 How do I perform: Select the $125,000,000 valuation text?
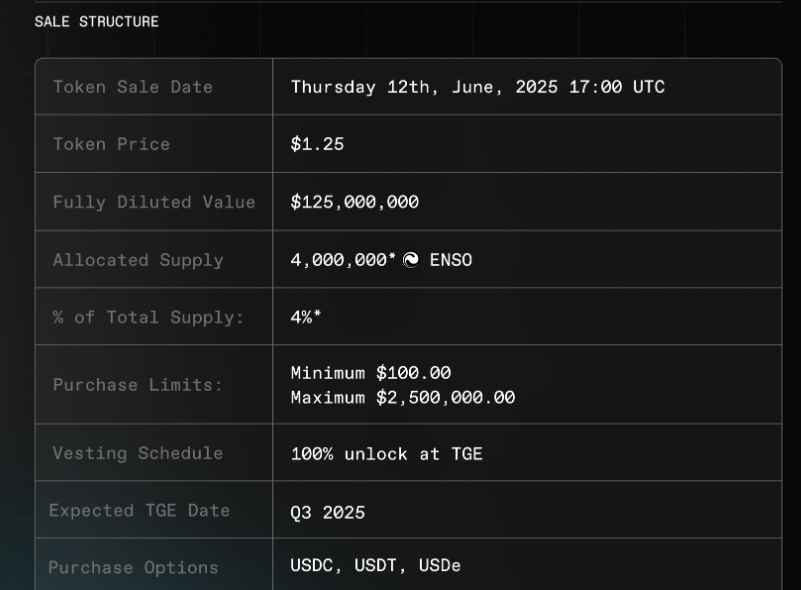(x=355, y=202)
